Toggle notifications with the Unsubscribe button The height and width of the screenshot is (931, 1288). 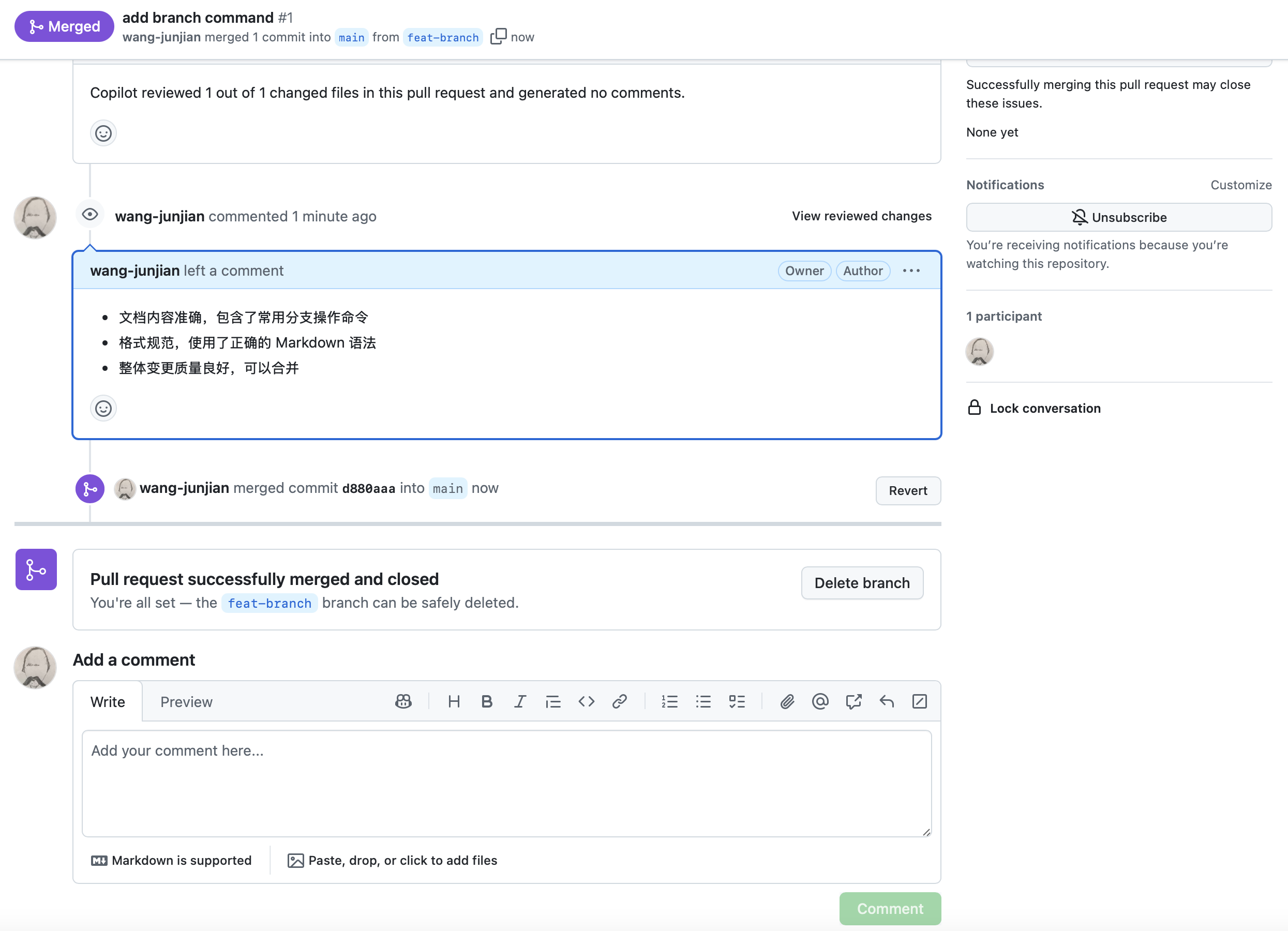1119,217
